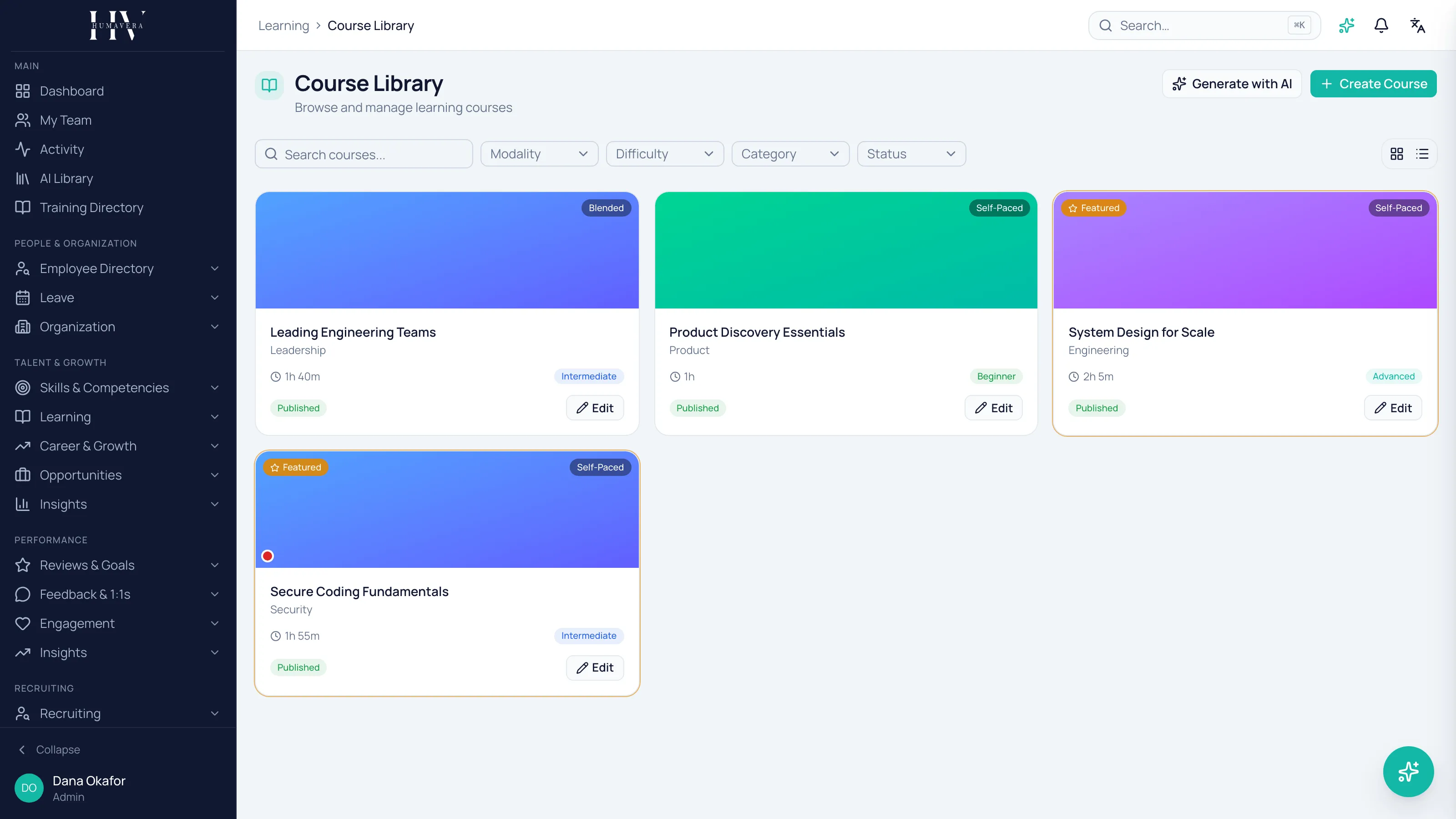This screenshot has height=819, width=1456.
Task: Click System Design for Scale title
Action: pos(1141,332)
